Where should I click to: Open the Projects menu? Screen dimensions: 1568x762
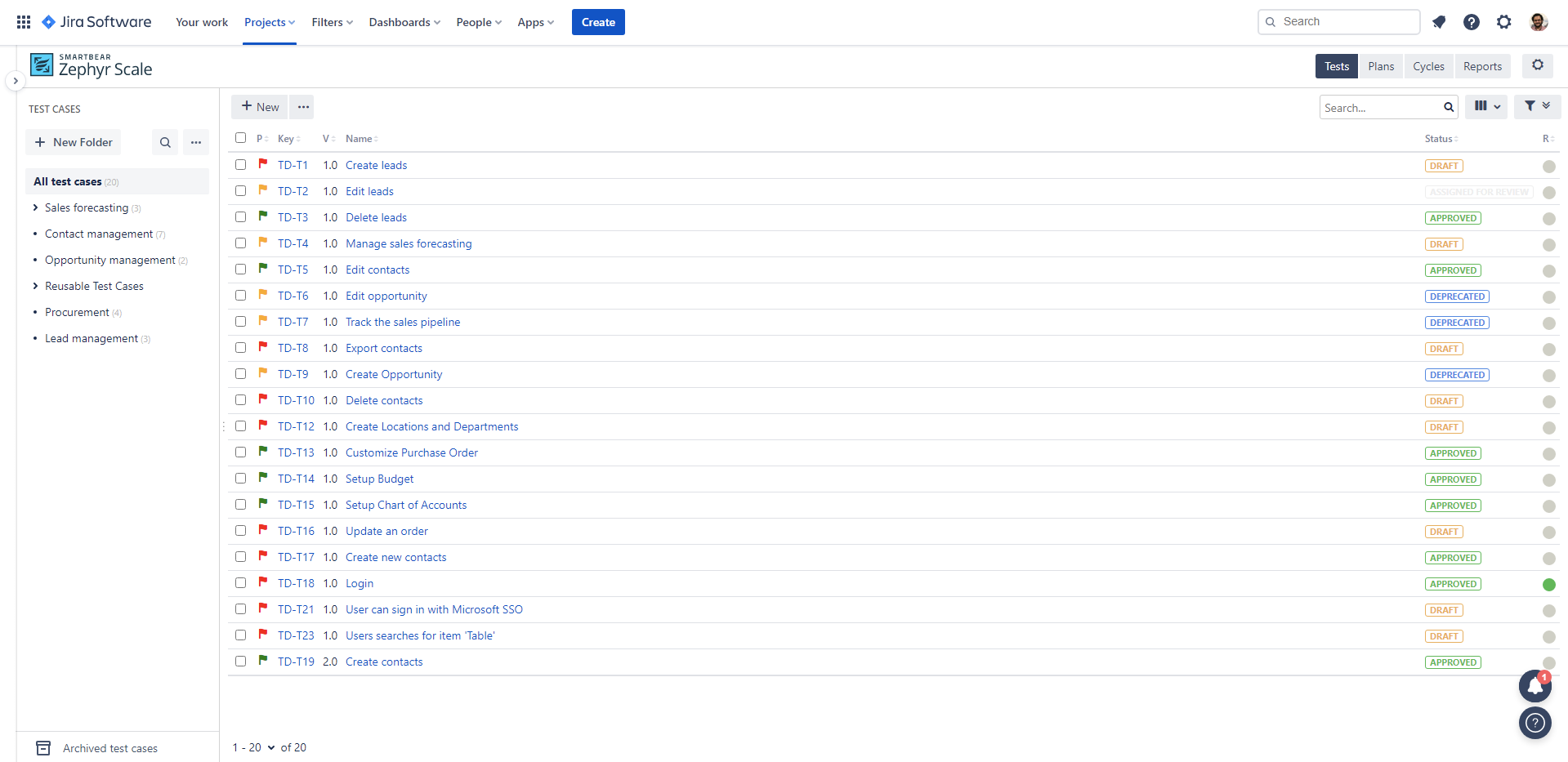click(269, 22)
